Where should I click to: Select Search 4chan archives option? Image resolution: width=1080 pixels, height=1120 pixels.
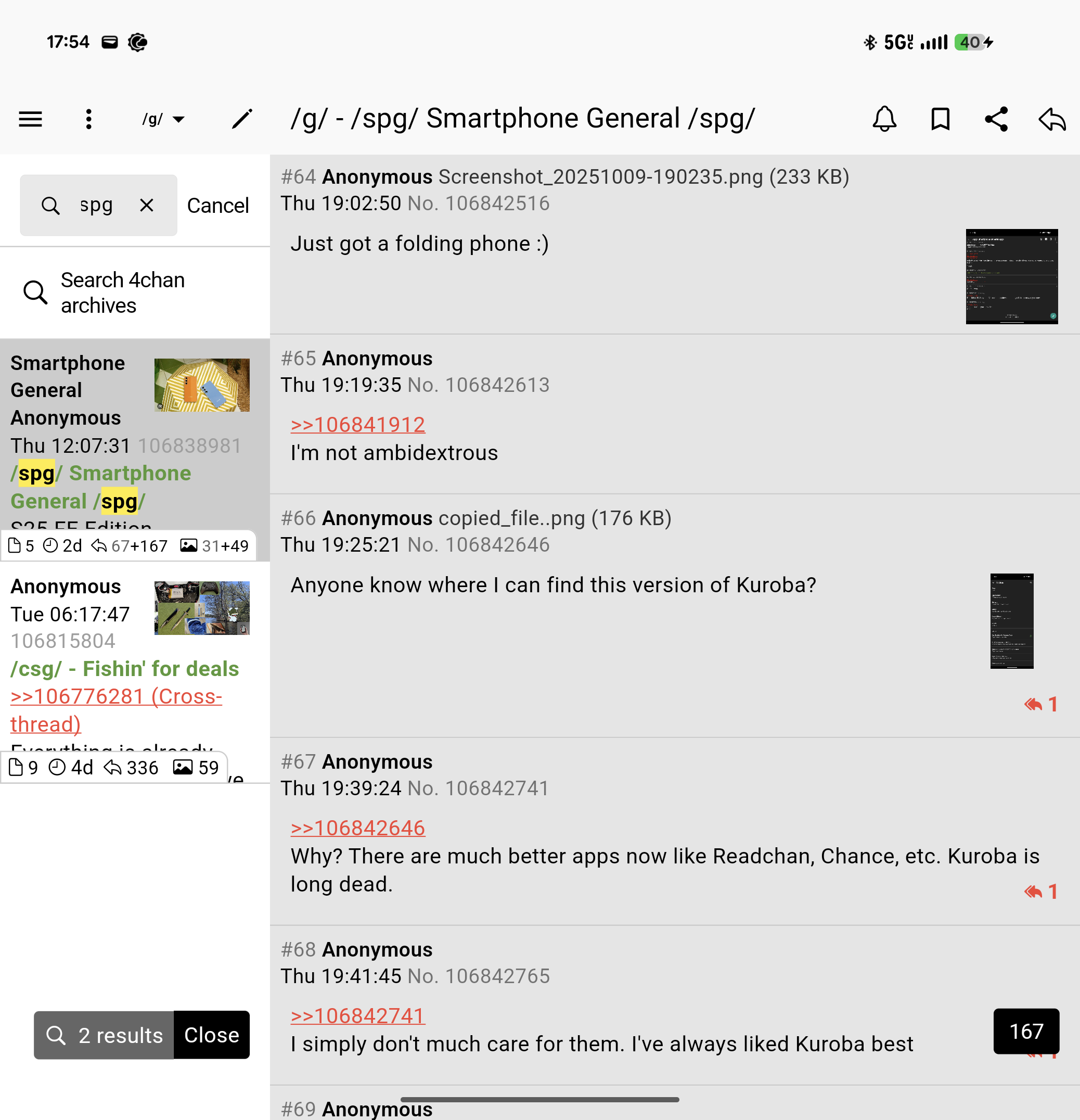coord(122,292)
